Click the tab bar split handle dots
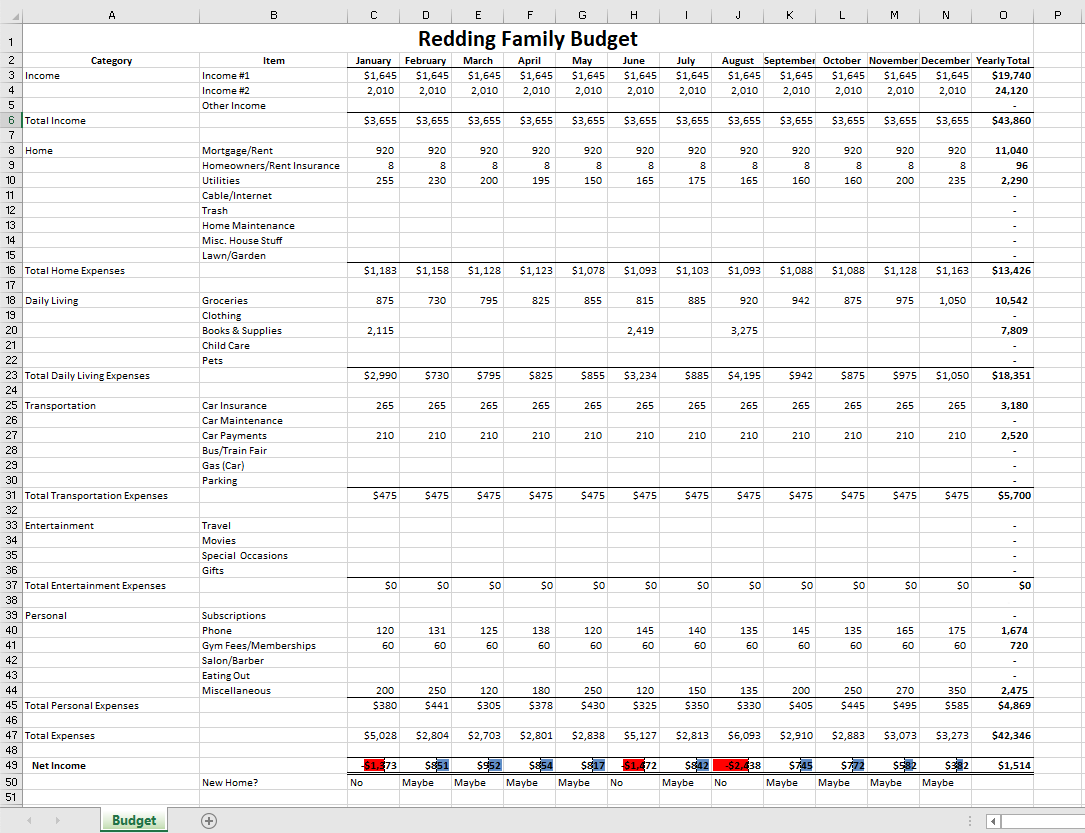This screenshot has height=833, width=1085. 970,821
